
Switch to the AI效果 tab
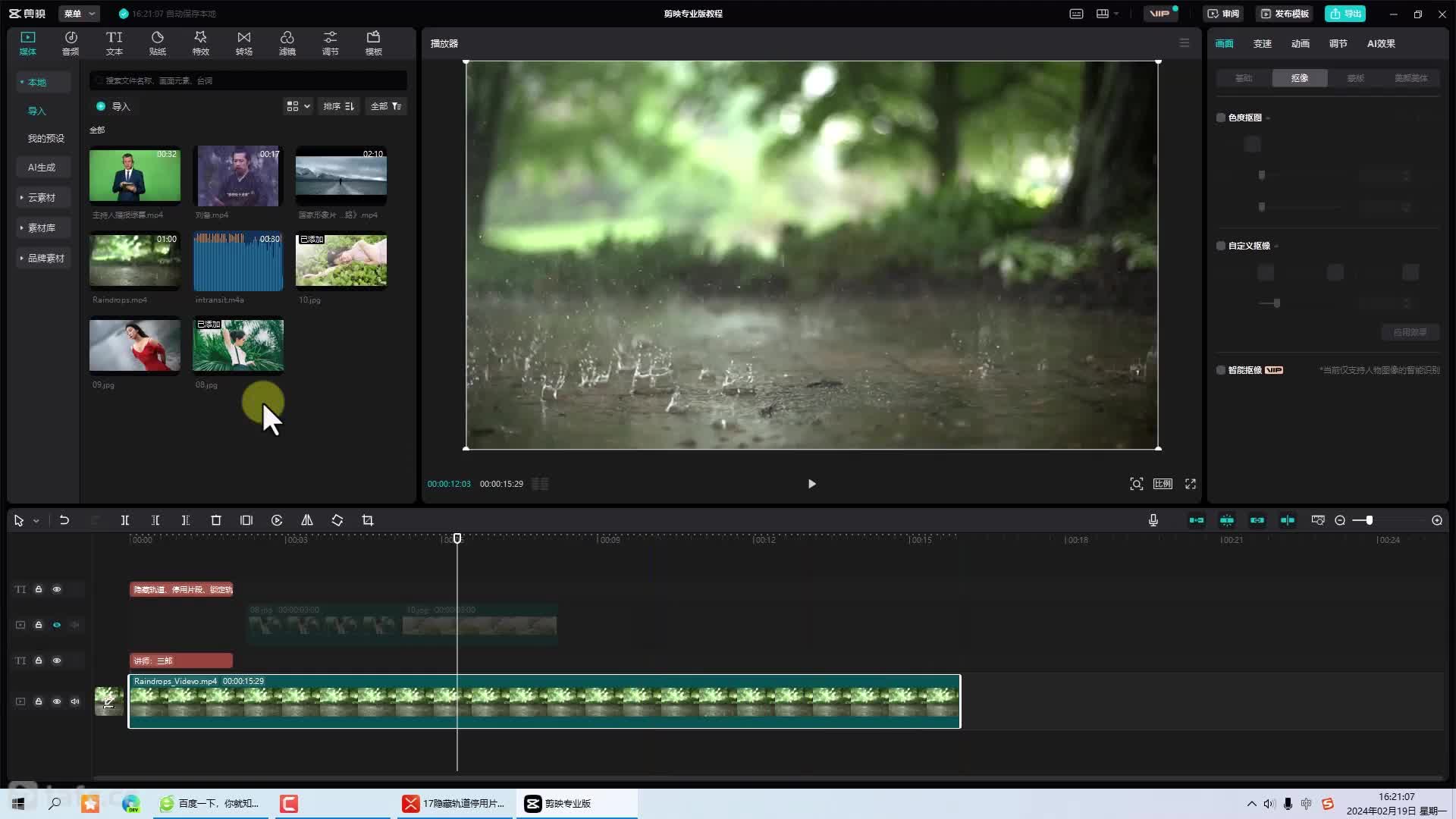(1381, 43)
